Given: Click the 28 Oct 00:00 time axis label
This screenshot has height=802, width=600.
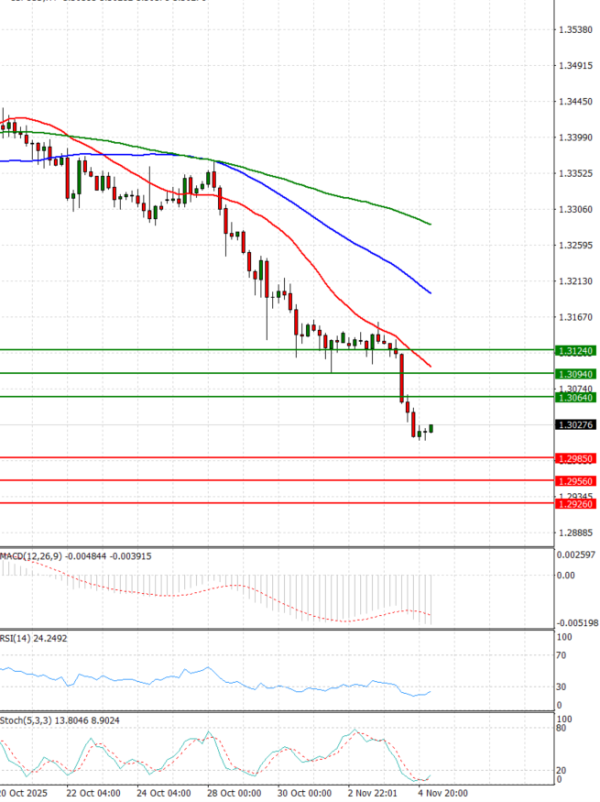Looking at the screenshot, I should 232,792.
